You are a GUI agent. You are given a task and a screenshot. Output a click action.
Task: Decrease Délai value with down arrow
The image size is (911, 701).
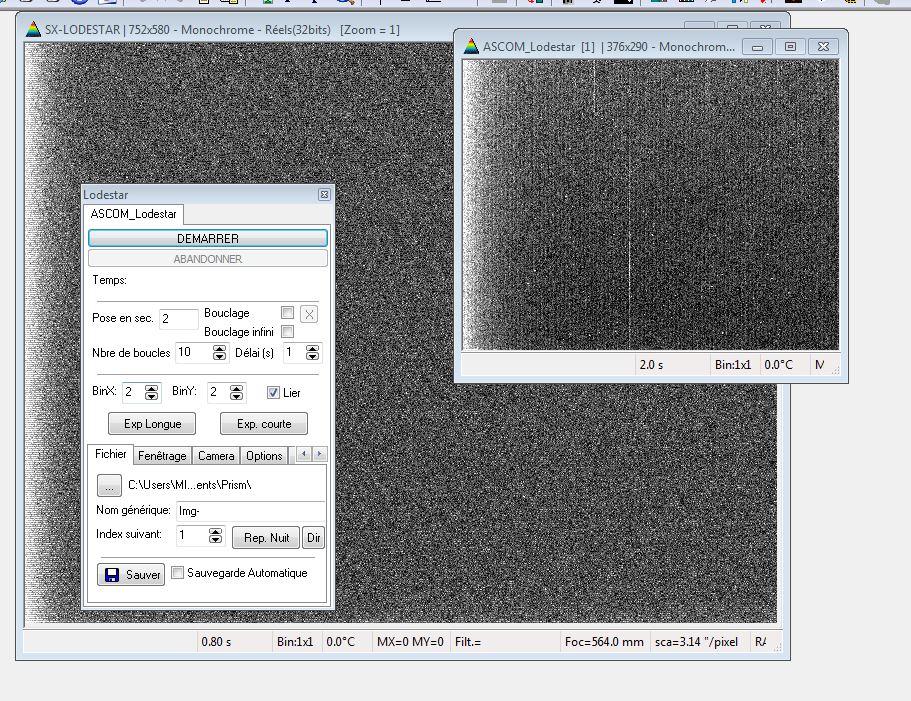point(312,357)
